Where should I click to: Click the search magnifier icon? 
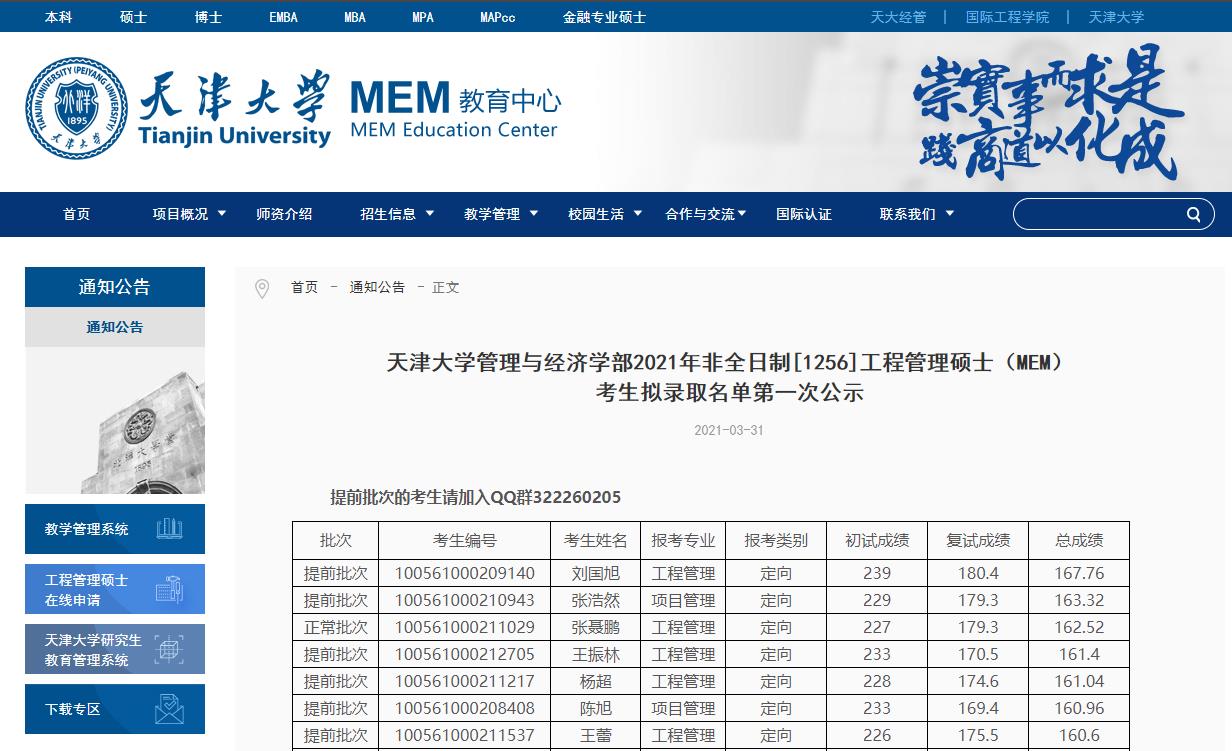[x=1193, y=213]
